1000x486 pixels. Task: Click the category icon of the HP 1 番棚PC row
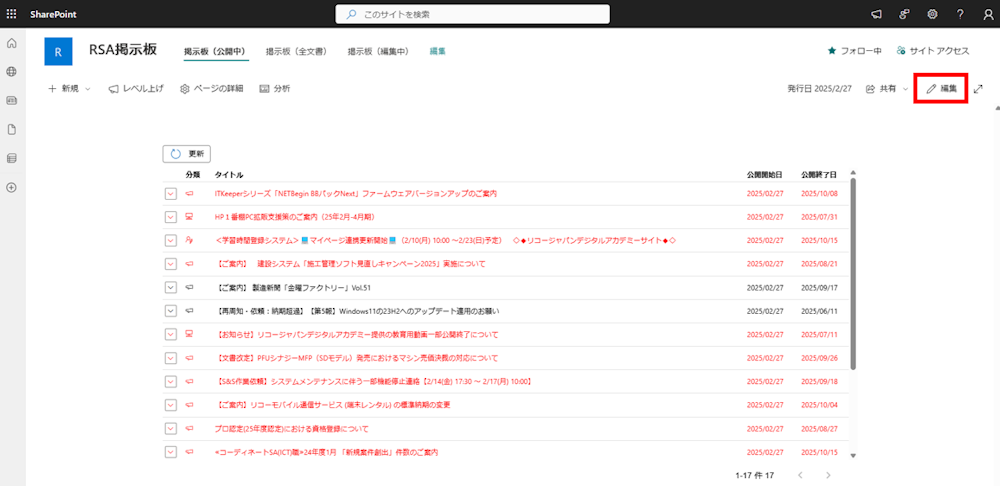(189, 217)
